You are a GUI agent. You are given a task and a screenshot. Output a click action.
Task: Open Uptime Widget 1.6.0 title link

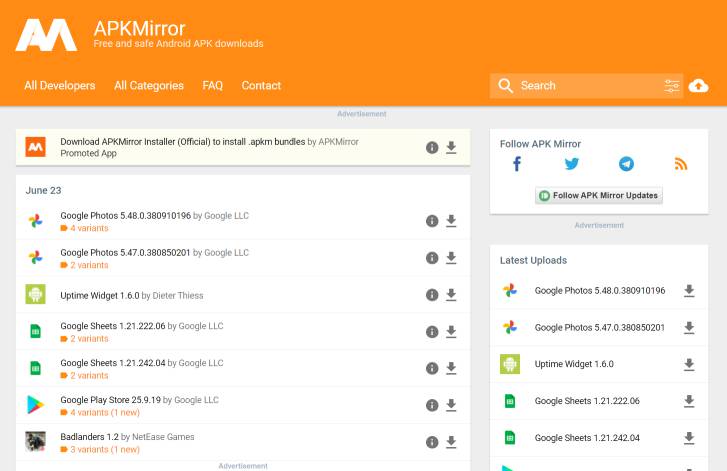click(x=100, y=295)
